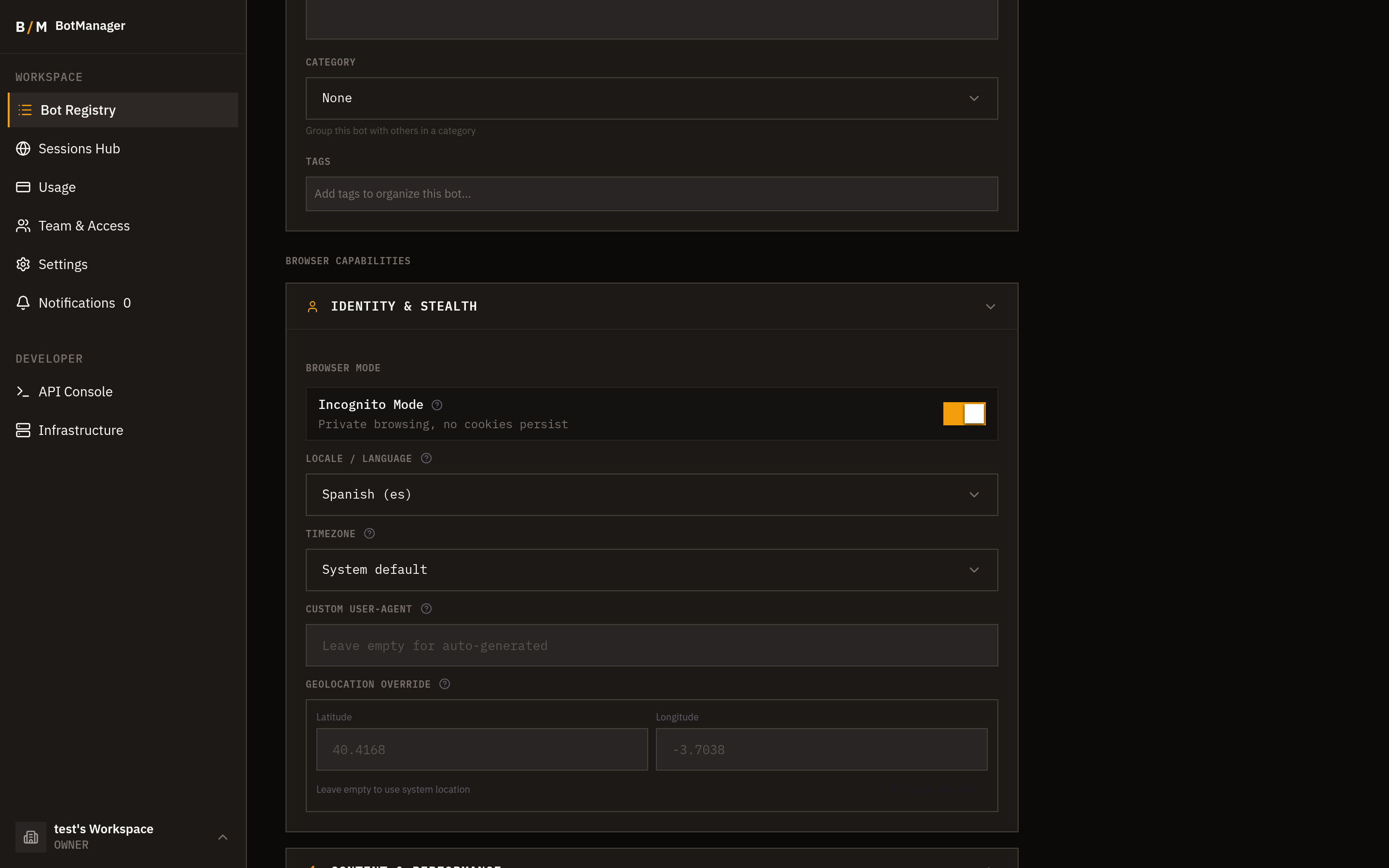Click the Team & Access people icon
This screenshot has width=1389, height=868.
pyautogui.click(x=23, y=226)
